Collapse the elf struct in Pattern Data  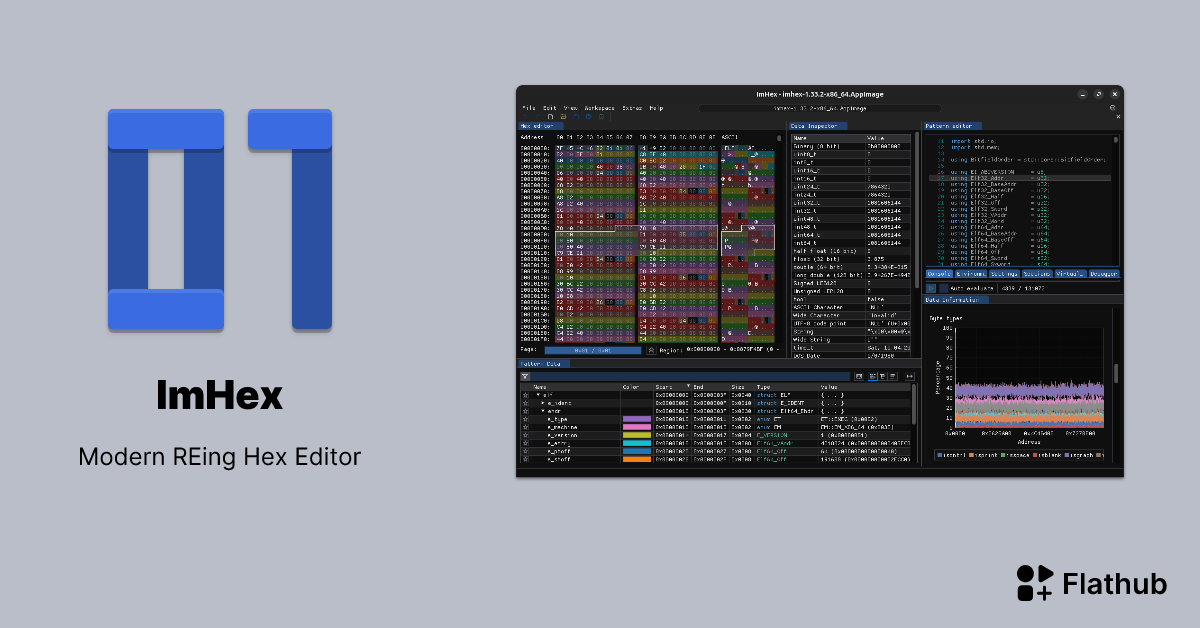539,395
